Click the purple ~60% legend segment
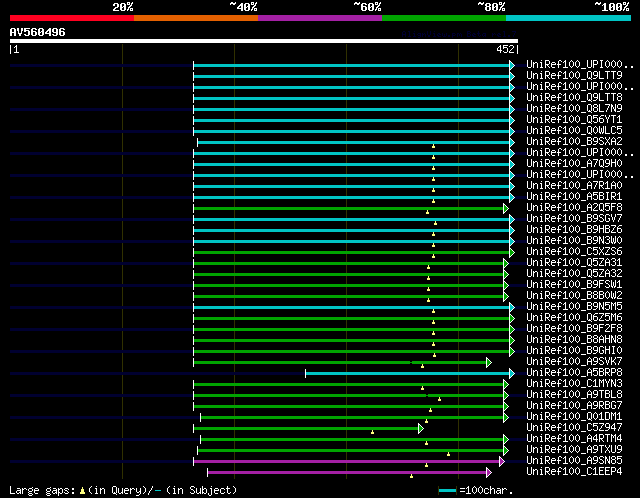Image resolution: width=640 pixels, height=498 pixels. (320, 18)
